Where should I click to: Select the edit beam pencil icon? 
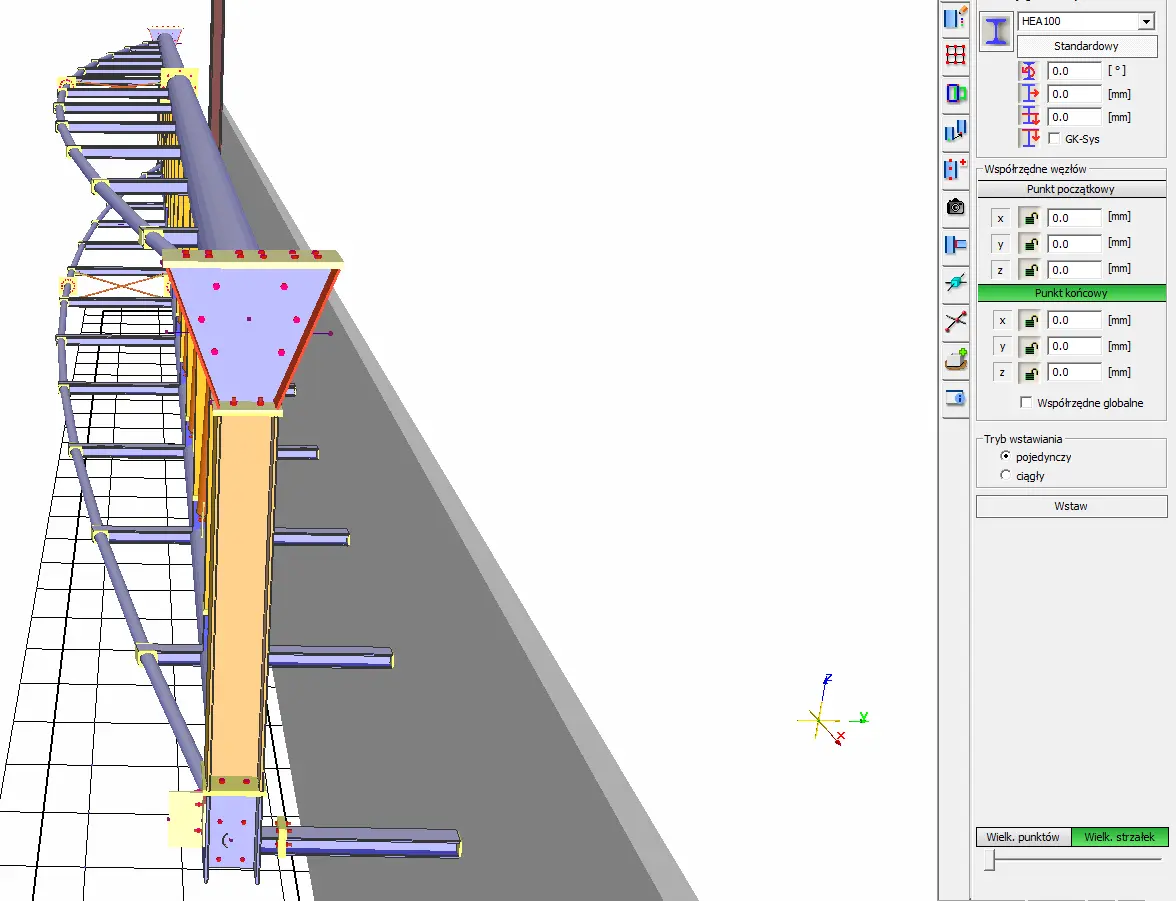point(956,17)
